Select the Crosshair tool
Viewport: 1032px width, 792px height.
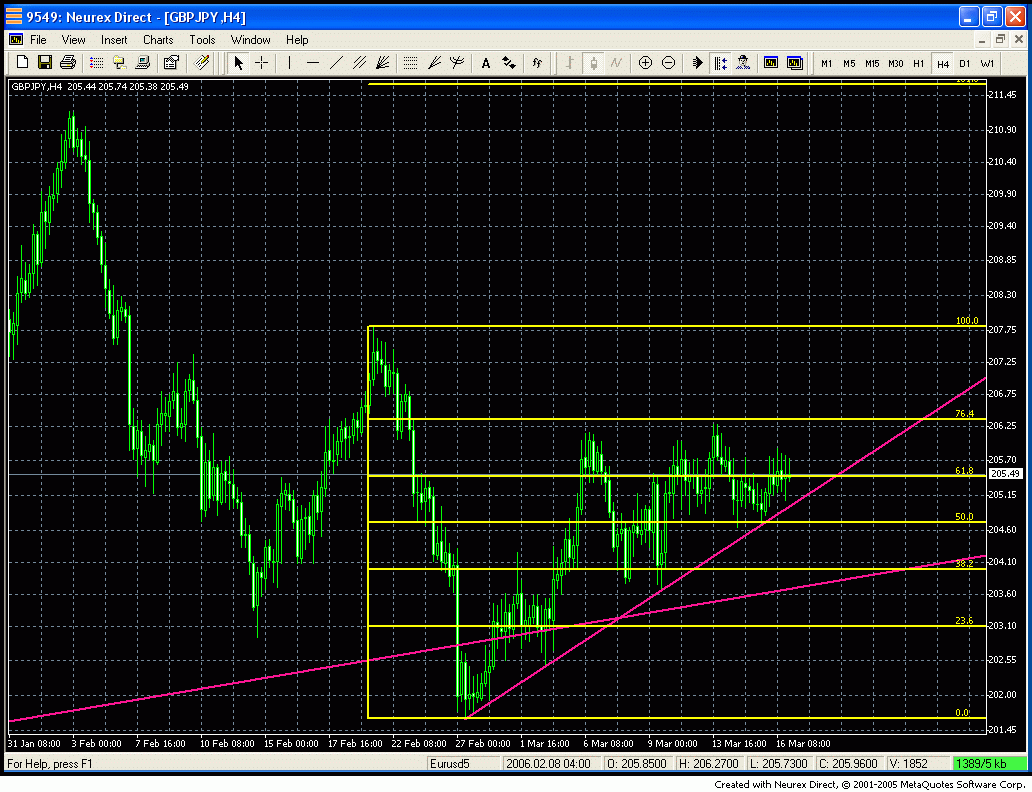pos(262,63)
